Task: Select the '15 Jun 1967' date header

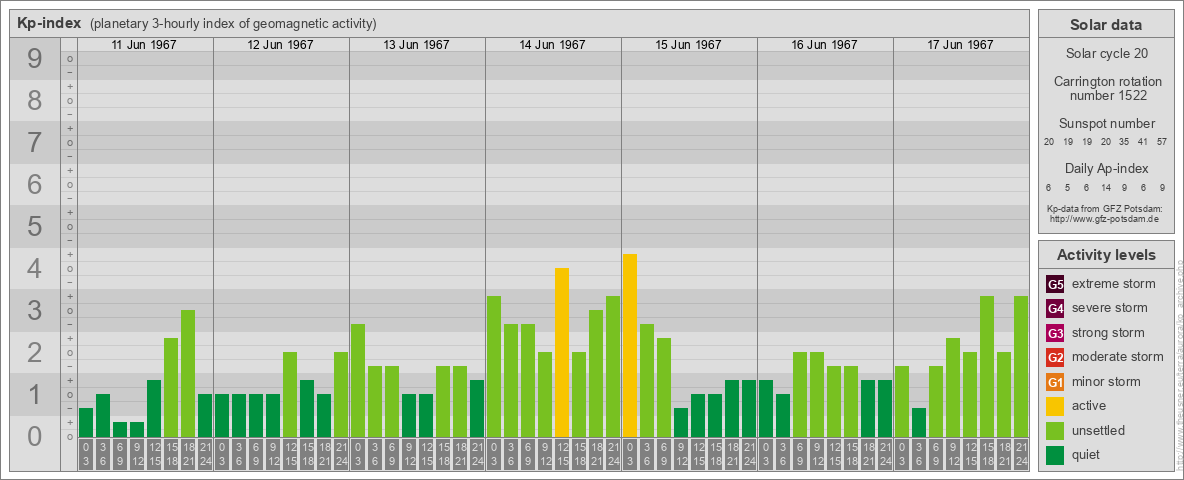Action: click(x=688, y=45)
